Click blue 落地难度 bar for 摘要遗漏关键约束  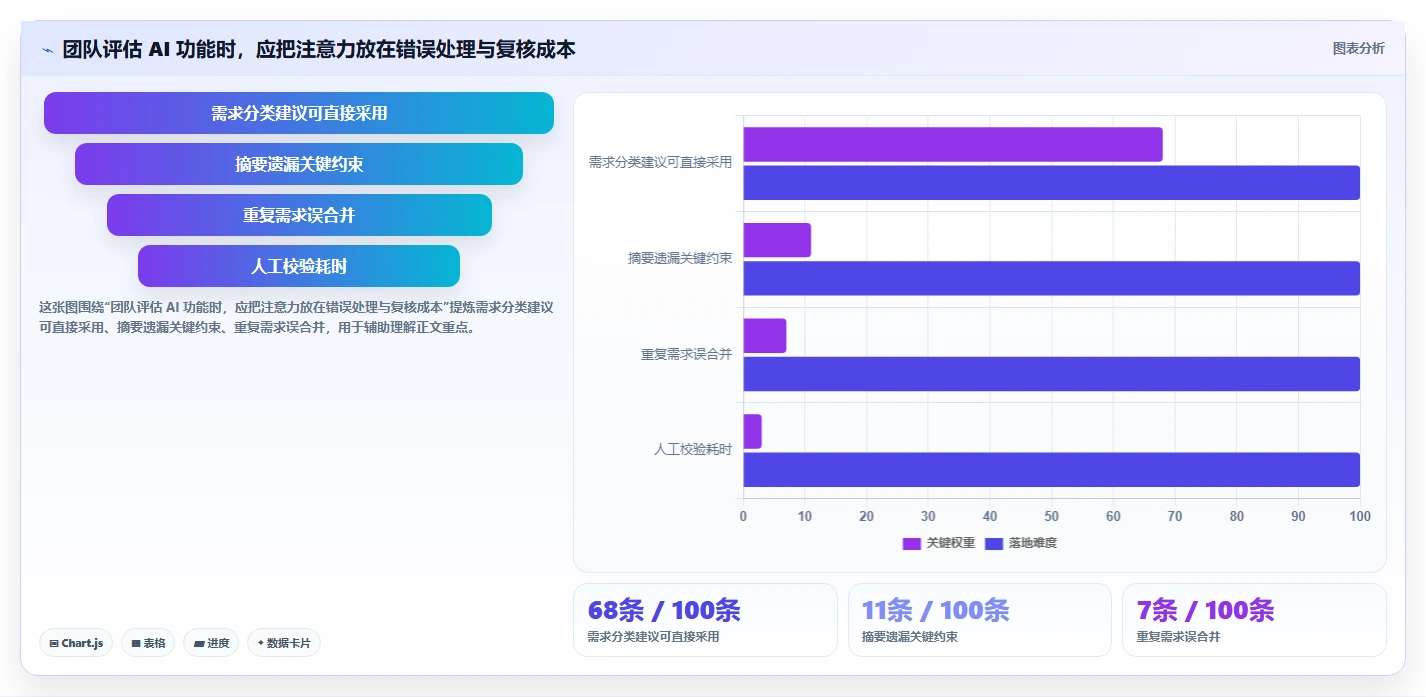tap(1051, 278)
